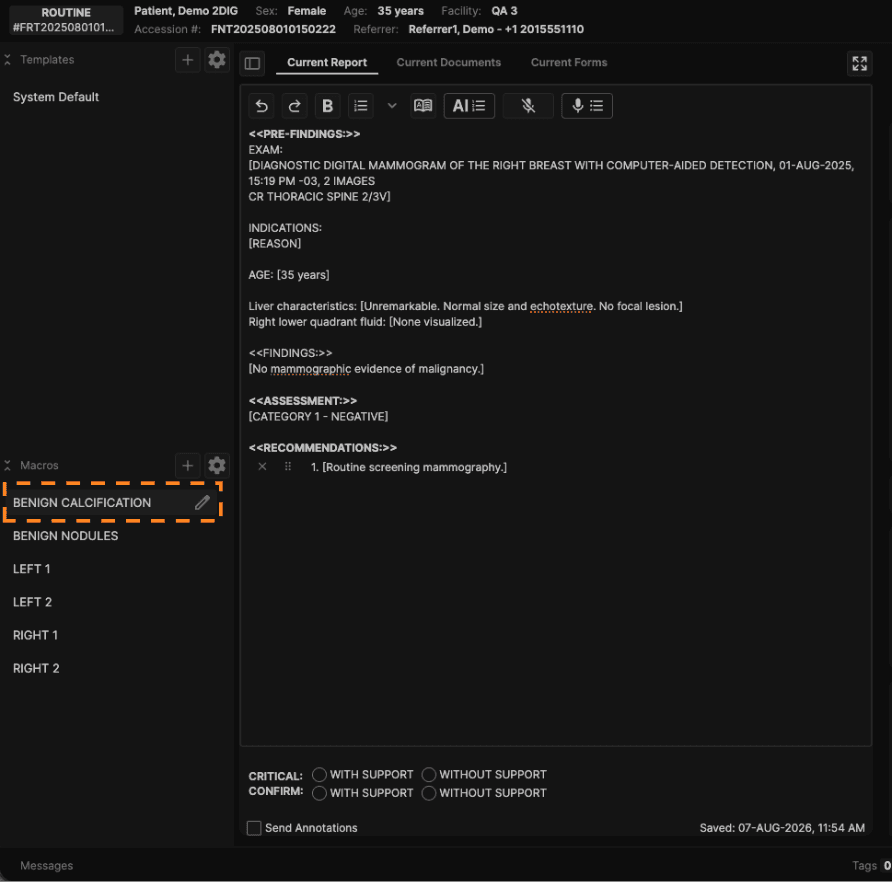Click the AI list generation button
Image resolution: width=892 pixels, height=882 pixels.
click(469, 106)
